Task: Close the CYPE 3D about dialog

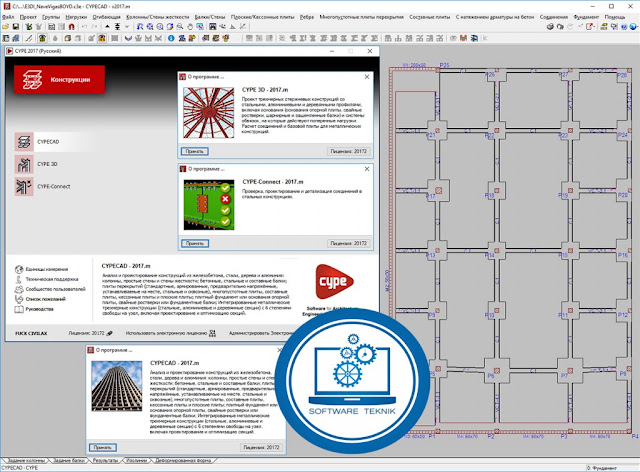Action: coord(367,77)
